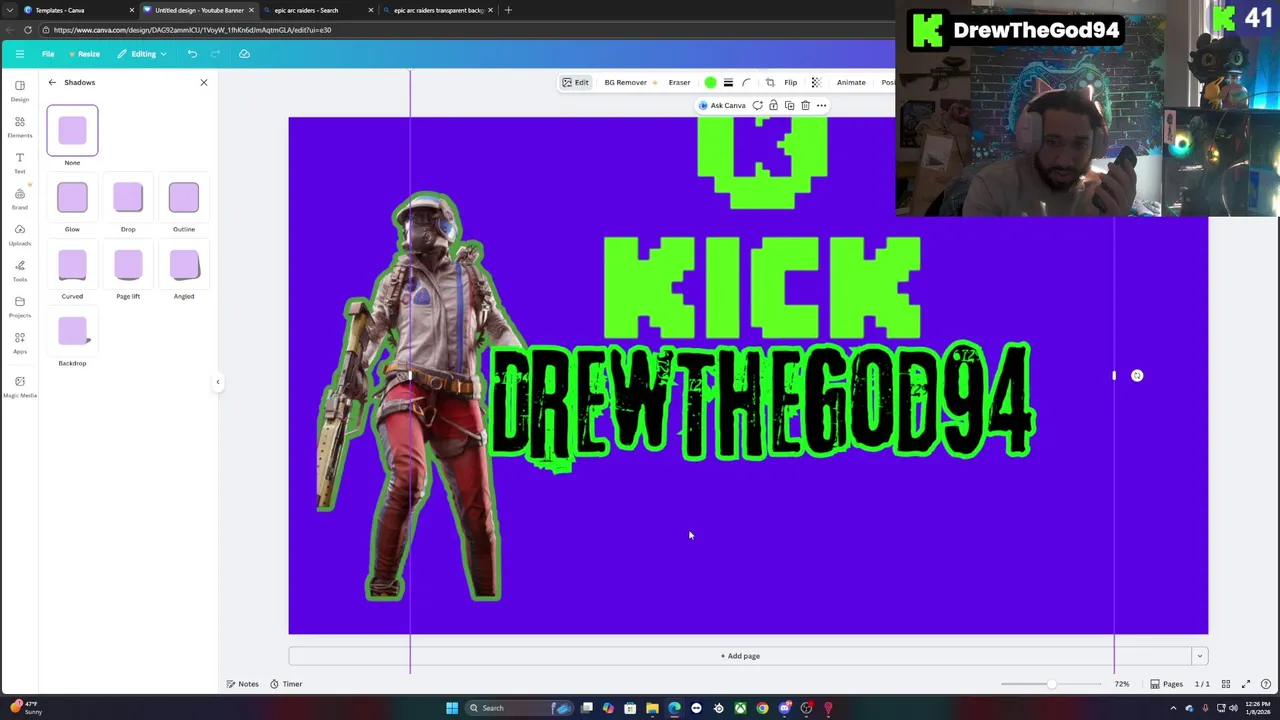Open a new browser tab
The height and width of the screenshot is (720, 1280).
[508, 10]
